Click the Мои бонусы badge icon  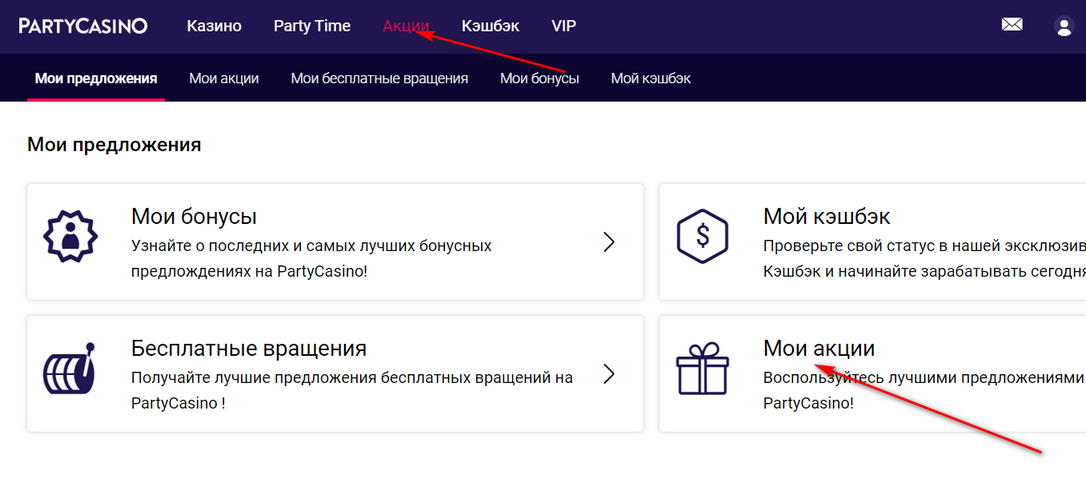pyautogui.click(x=69, y=236)
